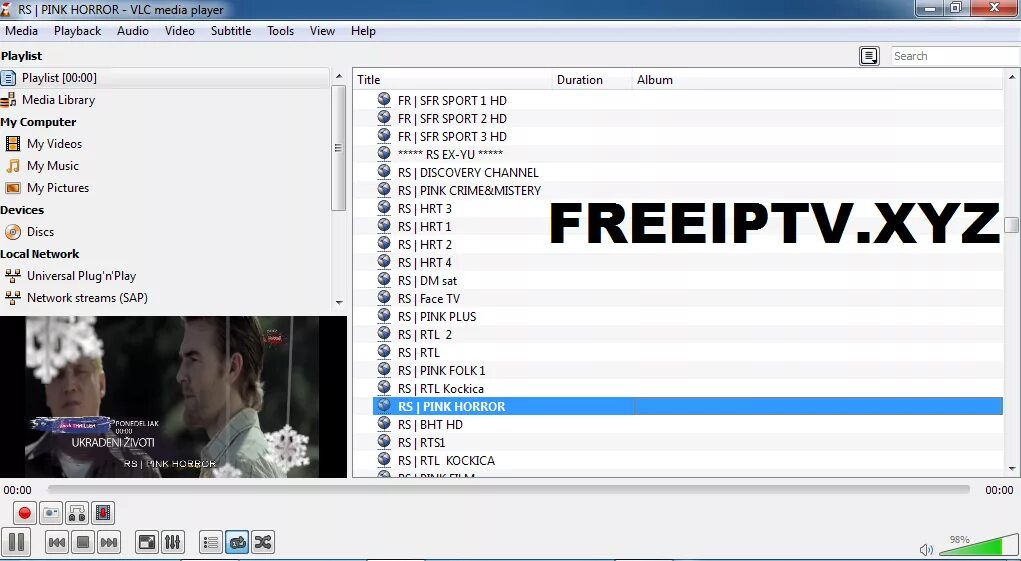The height and width of the screenshot is (561, 1021).
Task: Select Media Library in sidebar
Action: tap(165, 100)
